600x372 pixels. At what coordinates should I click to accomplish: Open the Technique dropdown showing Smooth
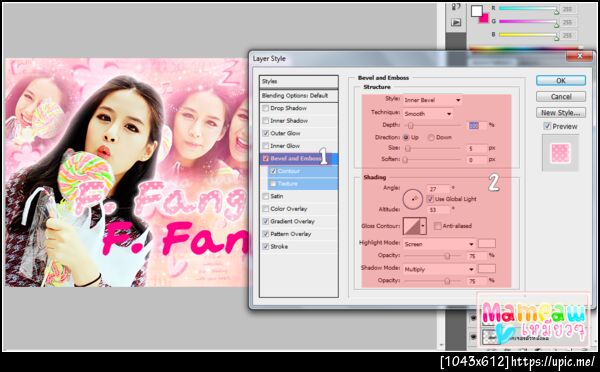pyautogui.click(x=428, y=114)
